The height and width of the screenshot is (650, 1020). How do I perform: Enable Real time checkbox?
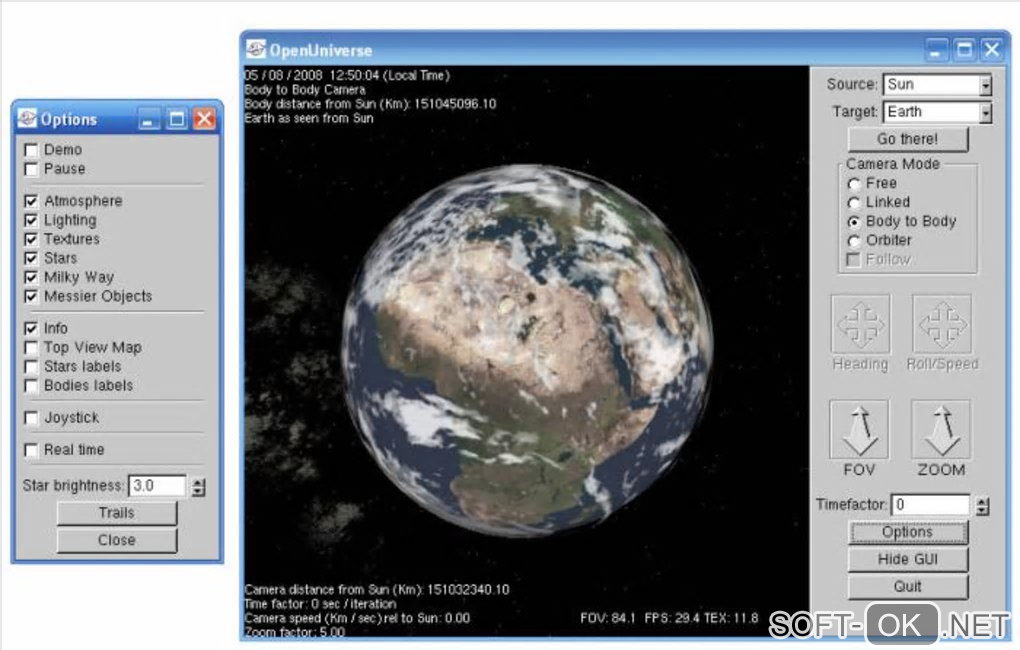[x=31, y=450]
